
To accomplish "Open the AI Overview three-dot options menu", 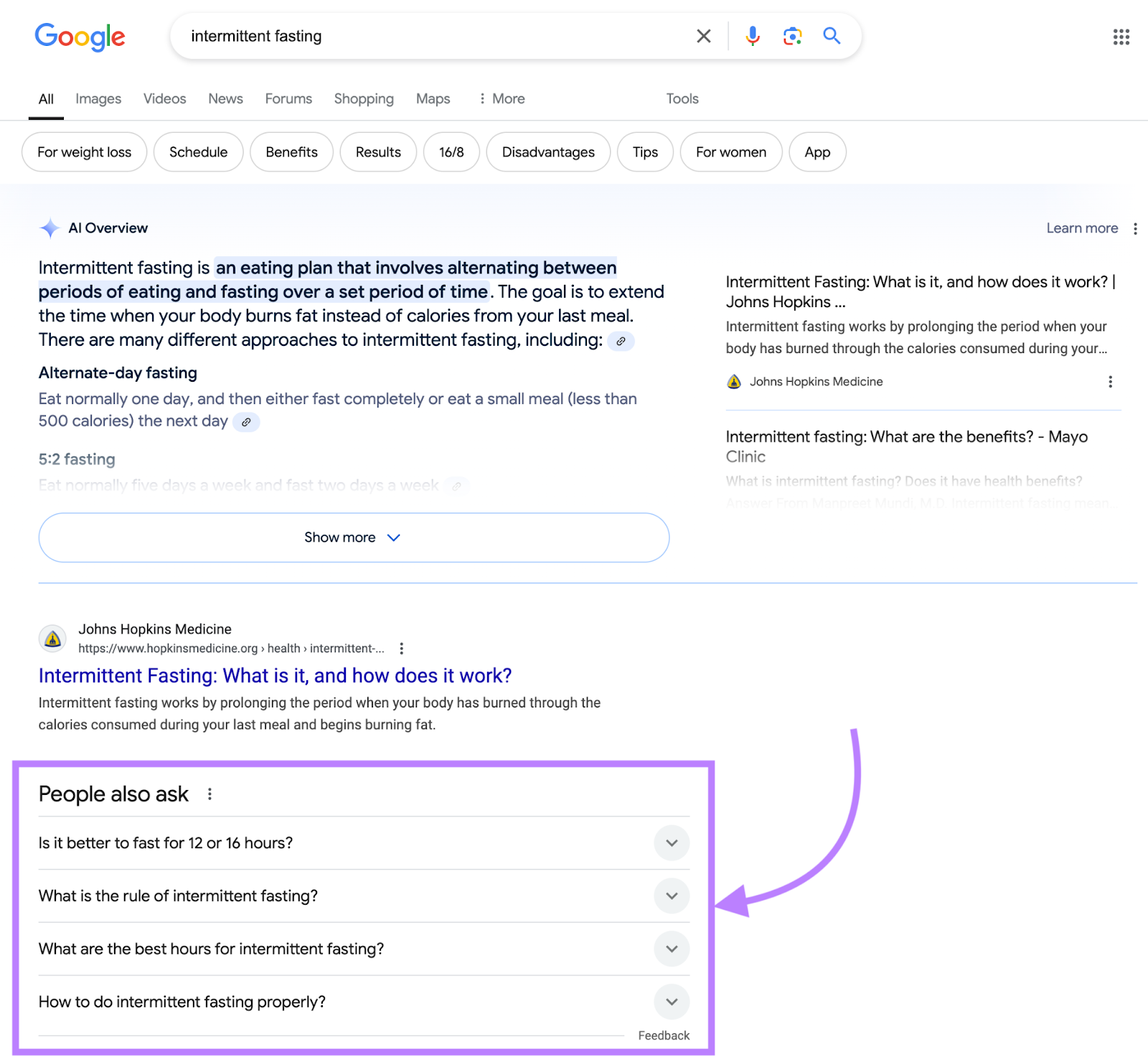I will (1136, 228).
